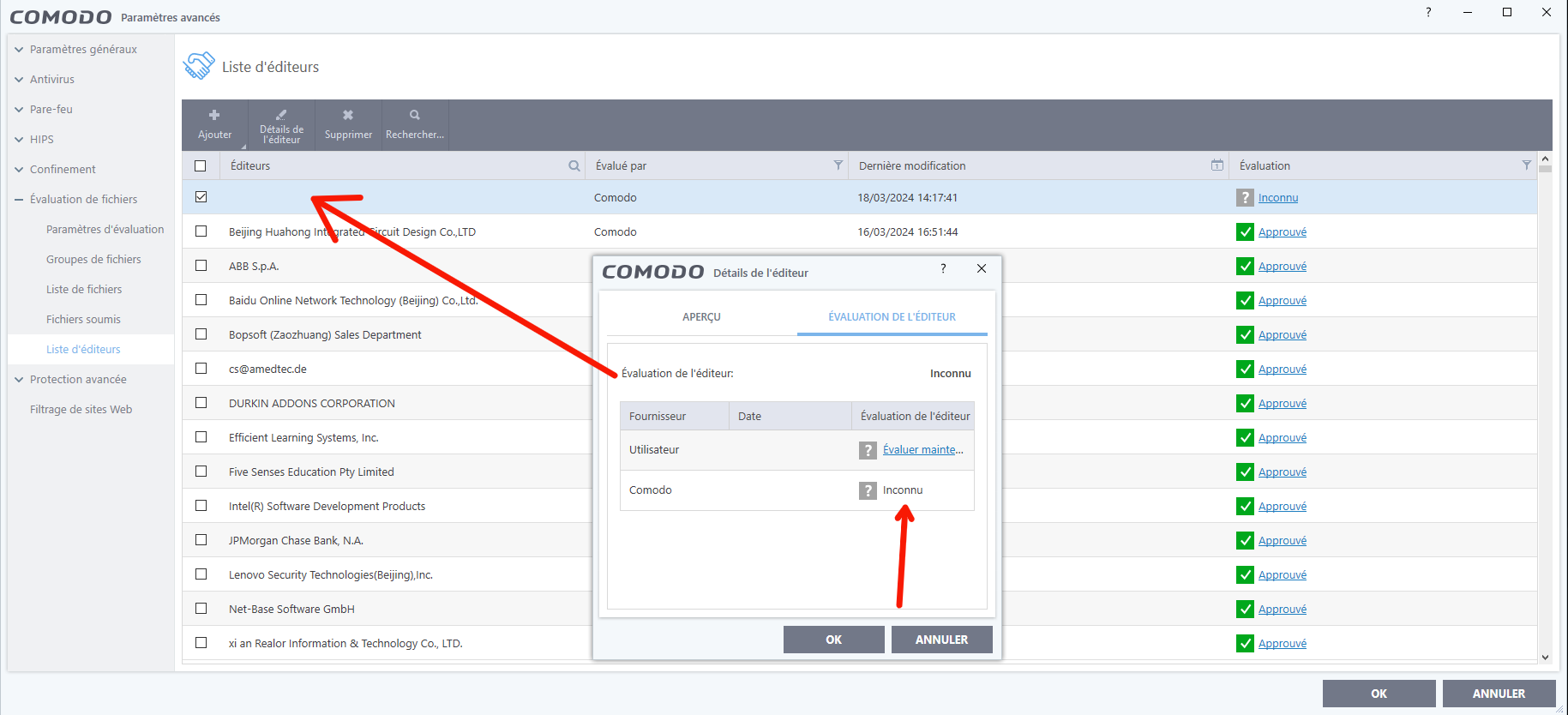
Task: Check the Bopsoft (Zaozhuang) row checkbox
Action: click(201, 334)
